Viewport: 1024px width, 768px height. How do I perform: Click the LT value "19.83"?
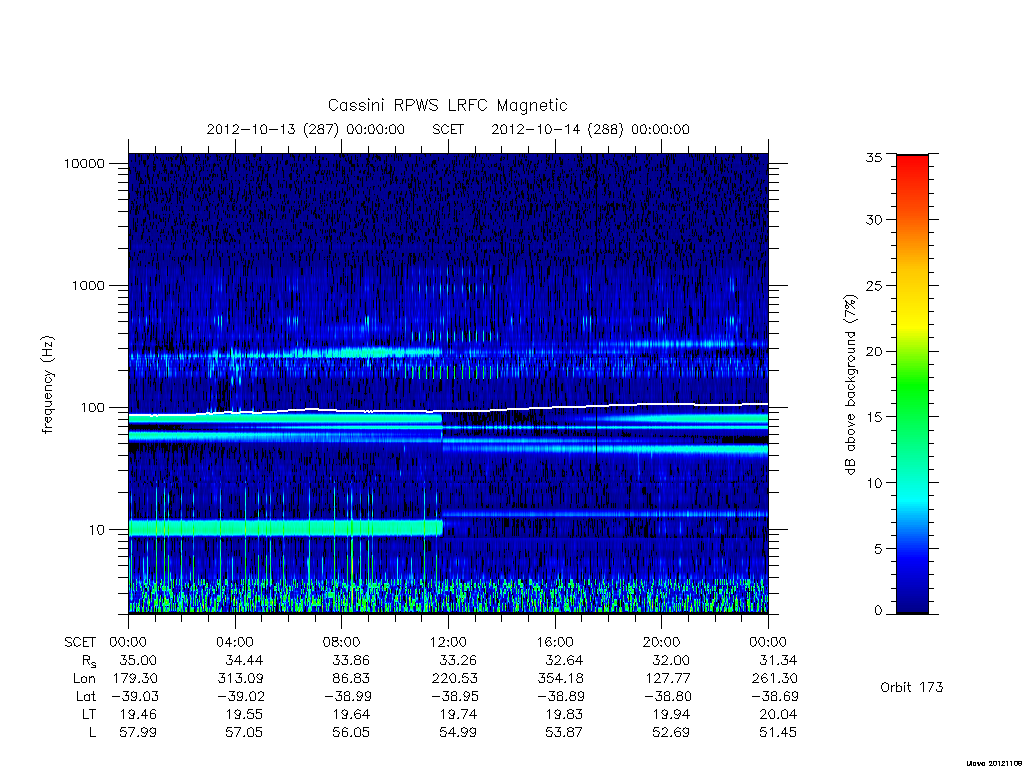[x=564, y=714]
